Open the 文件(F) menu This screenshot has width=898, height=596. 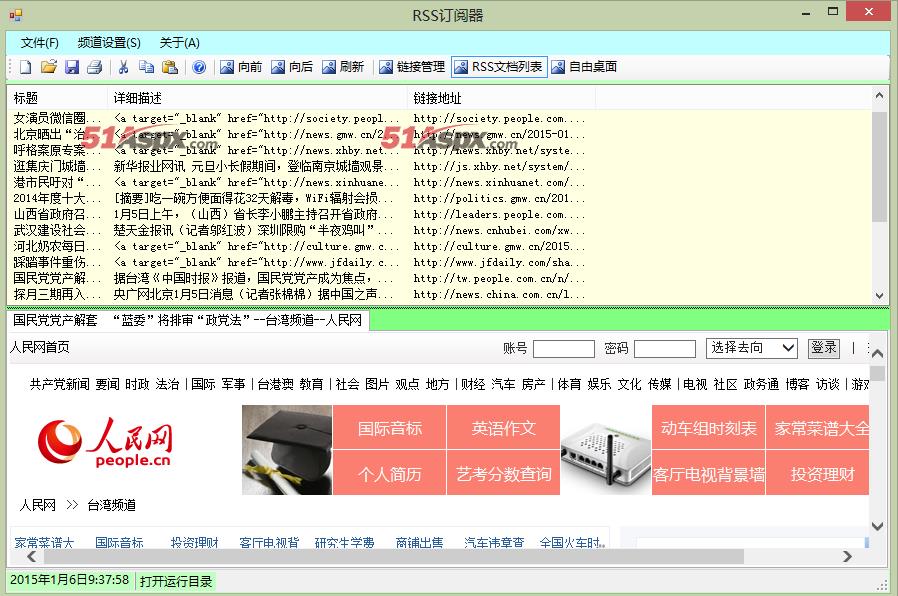pyautogui.click(x=40, y=43)
